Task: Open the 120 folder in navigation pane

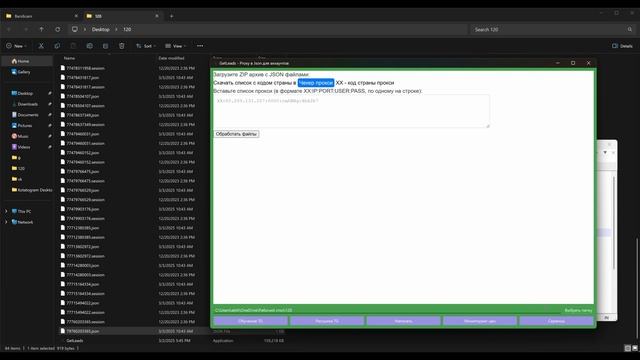Action: [18, 168]
